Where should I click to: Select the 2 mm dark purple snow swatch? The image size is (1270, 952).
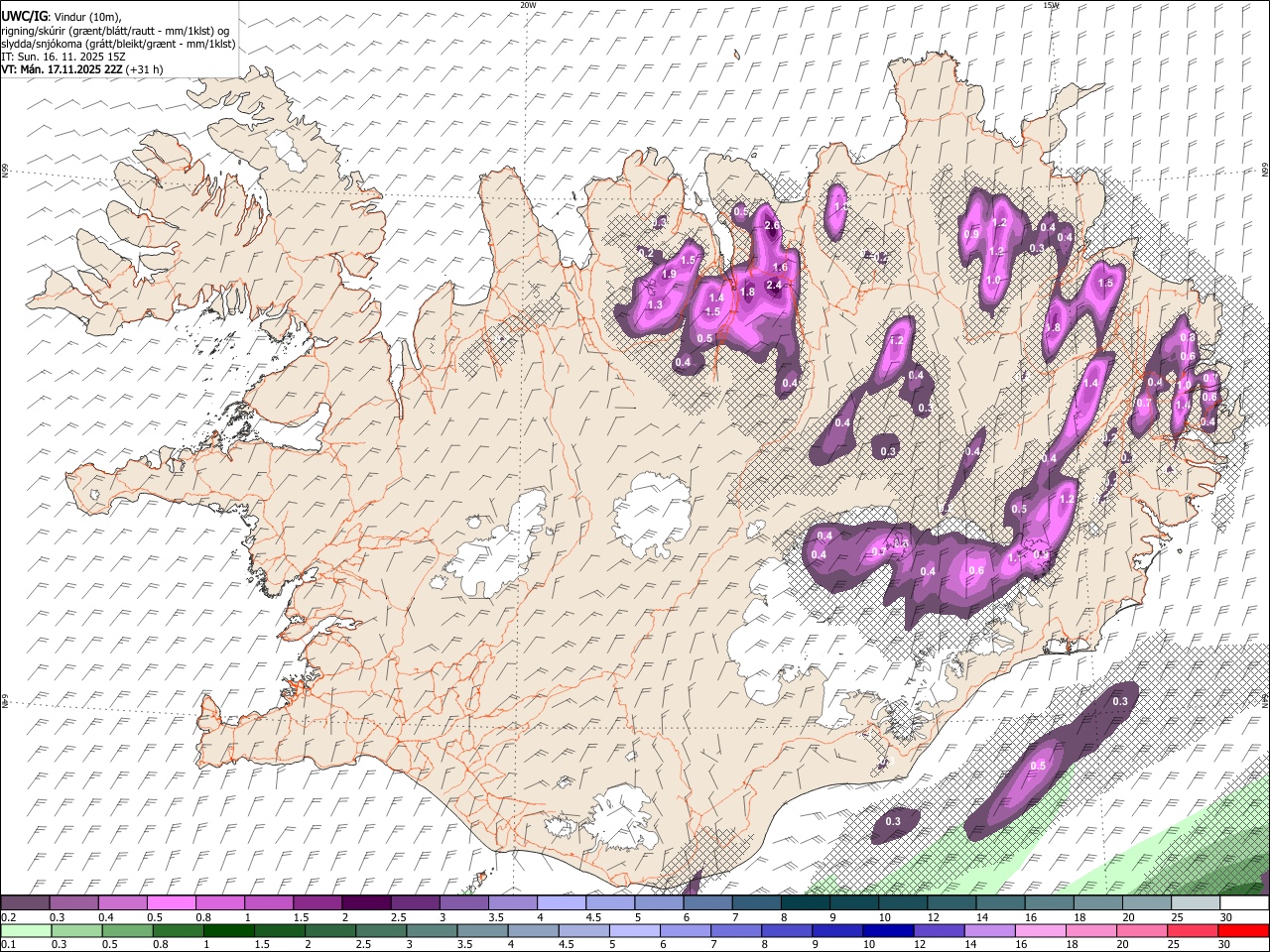point(365,903)
